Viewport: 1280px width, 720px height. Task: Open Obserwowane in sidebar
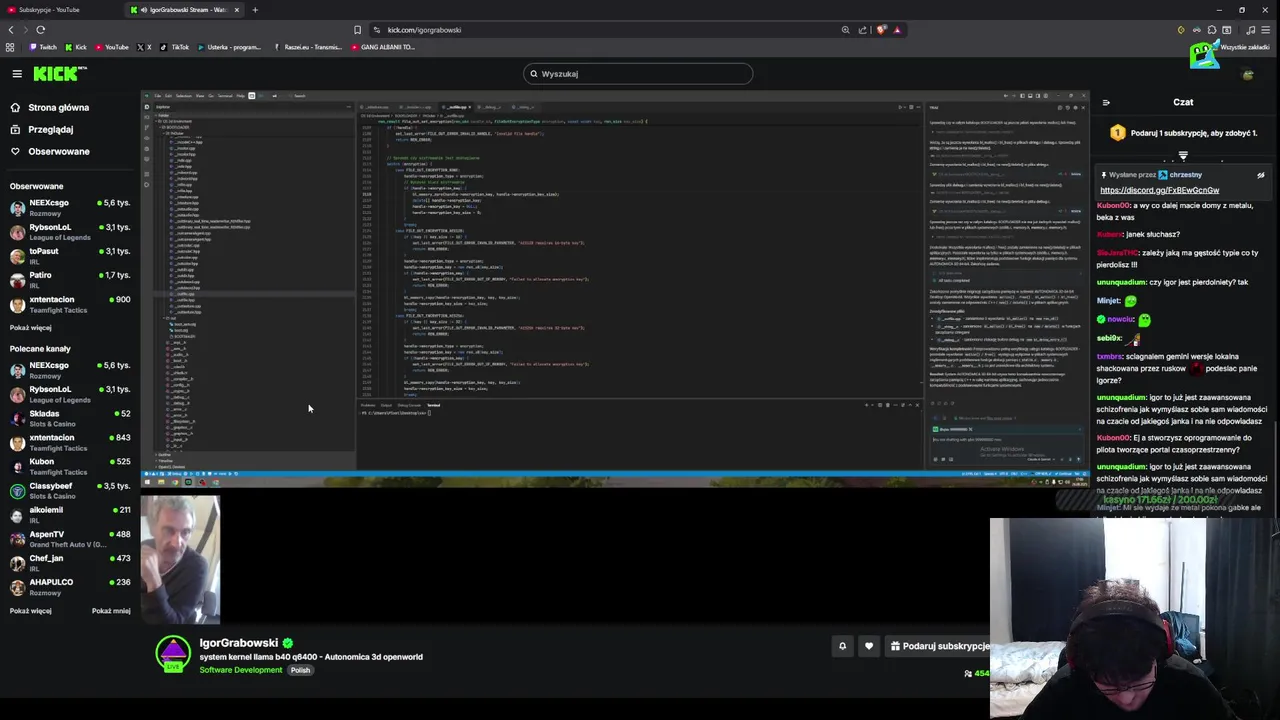pyautogui.click(x=49, y=151)
